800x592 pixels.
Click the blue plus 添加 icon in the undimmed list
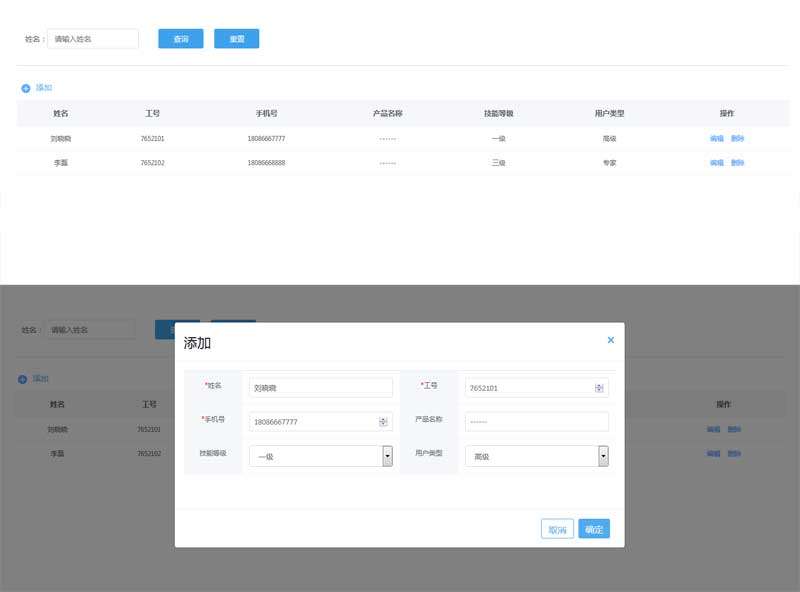point(26,88)
